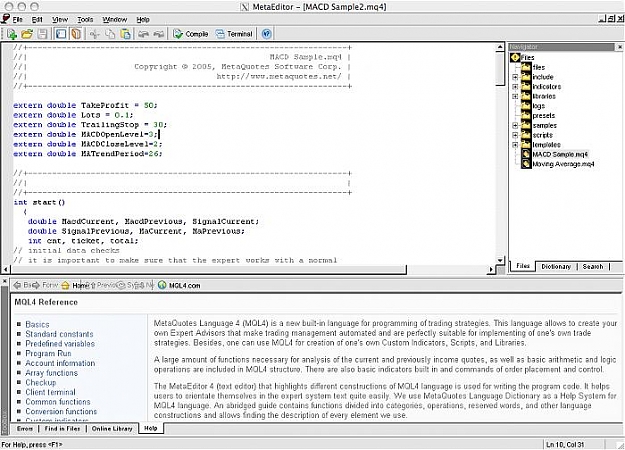Expand the libraries folder node

[x=515, y=96]
